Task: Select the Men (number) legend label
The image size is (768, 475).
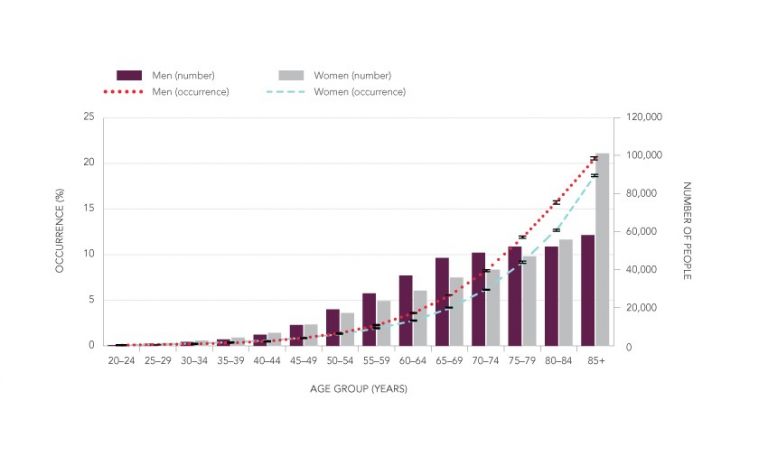Action: pyautogui.click(x=182, y=75)
